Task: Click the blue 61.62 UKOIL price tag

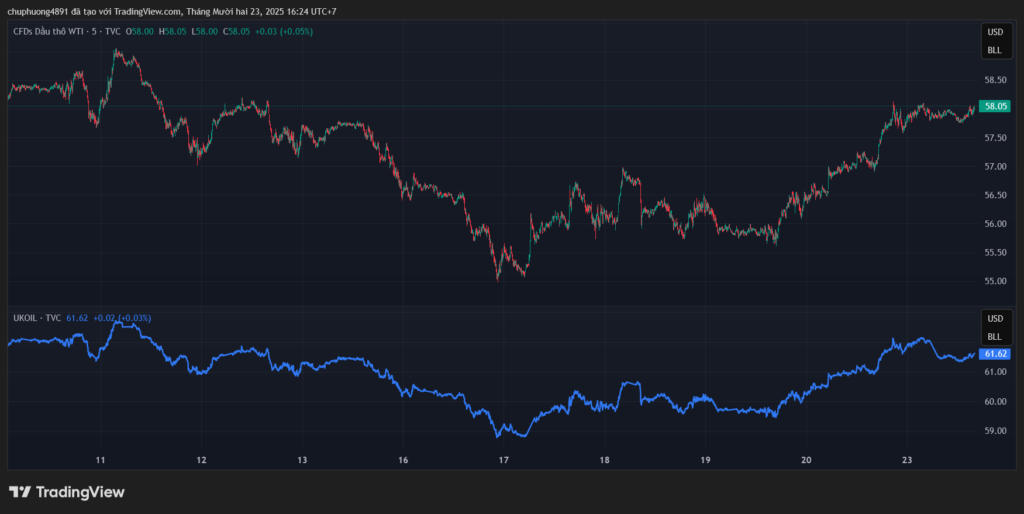Action: tap(996, 354)
